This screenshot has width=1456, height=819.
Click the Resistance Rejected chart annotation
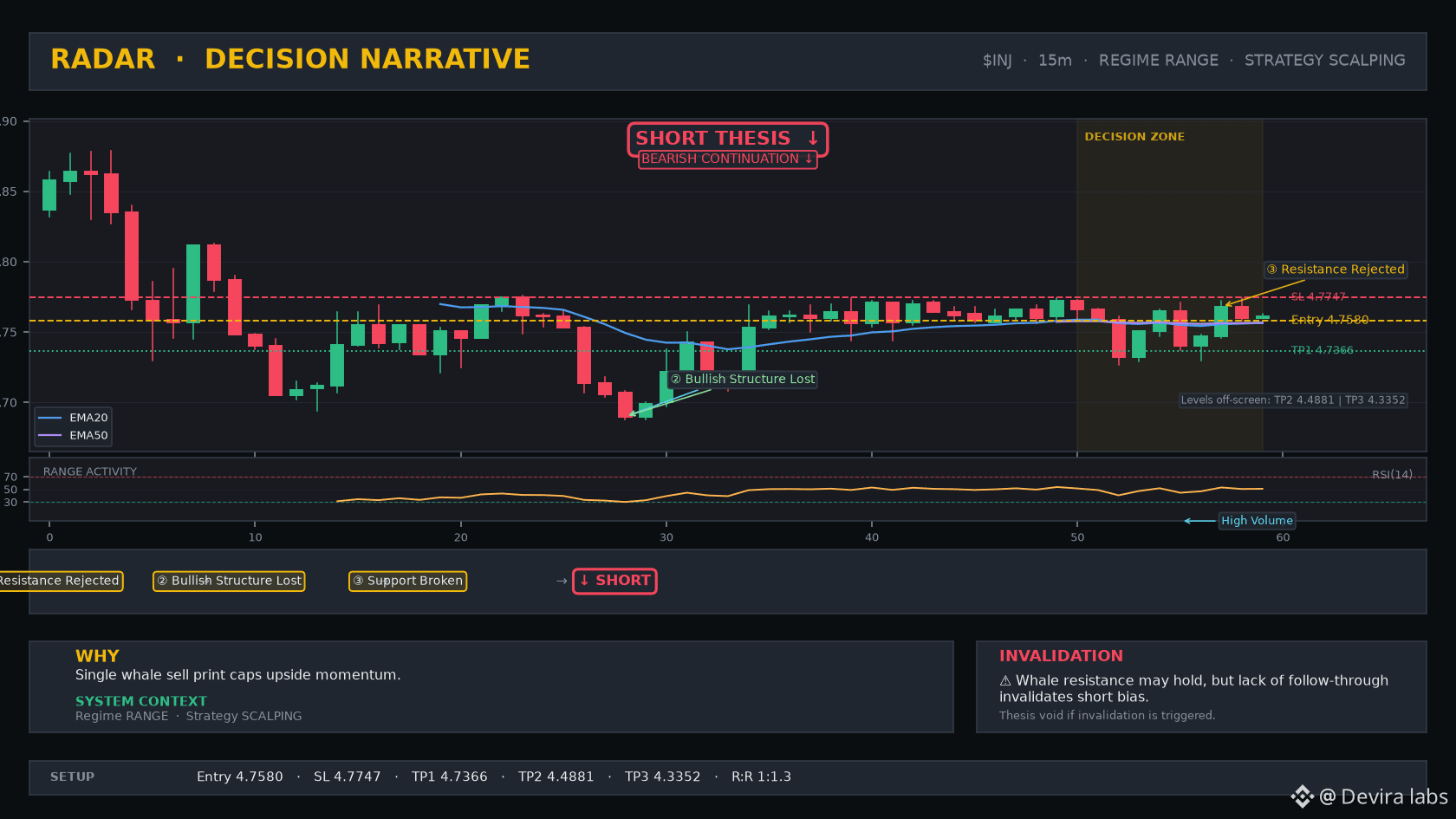1336,270
